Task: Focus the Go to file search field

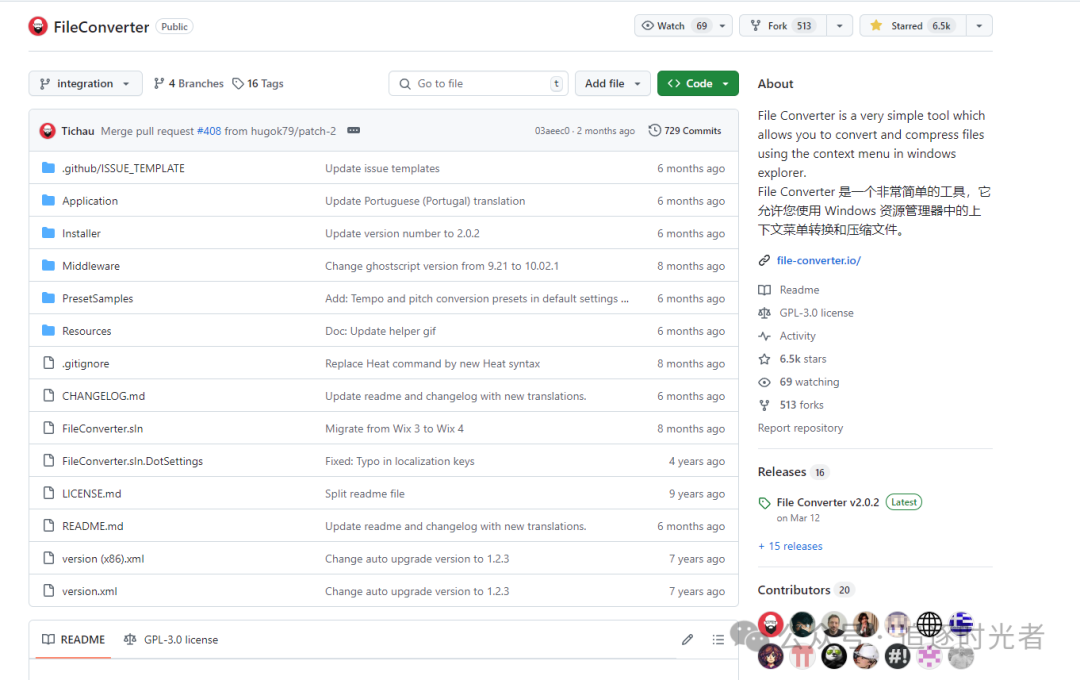Action: [479, 83]
